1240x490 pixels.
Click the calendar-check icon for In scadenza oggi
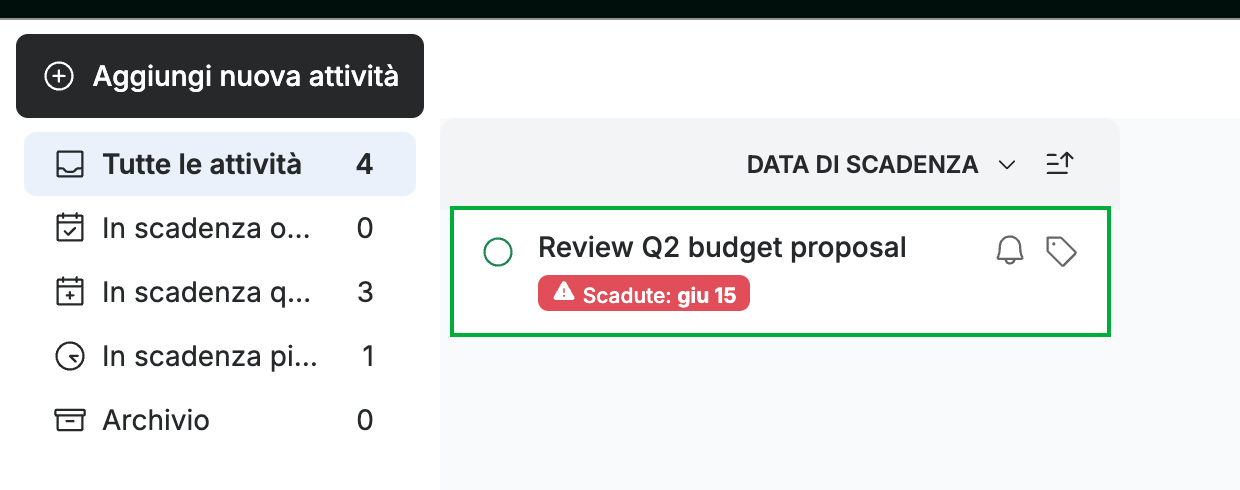(69, 228)
